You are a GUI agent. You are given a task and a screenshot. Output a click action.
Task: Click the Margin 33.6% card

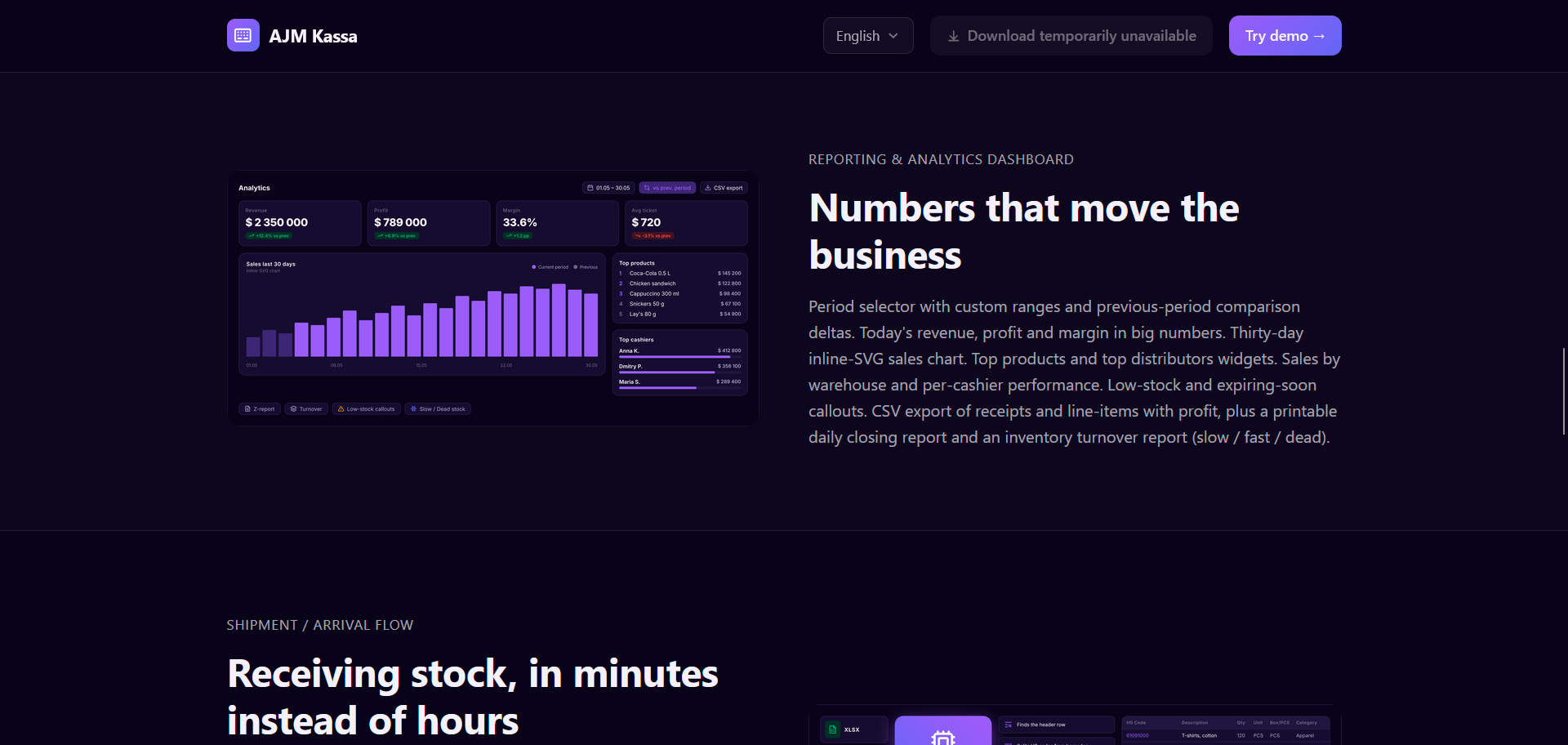point(557,223)
